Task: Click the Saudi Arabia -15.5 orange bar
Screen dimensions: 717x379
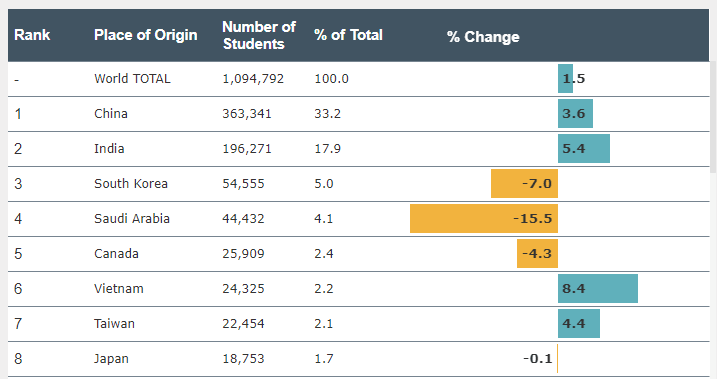Action: 484,219
